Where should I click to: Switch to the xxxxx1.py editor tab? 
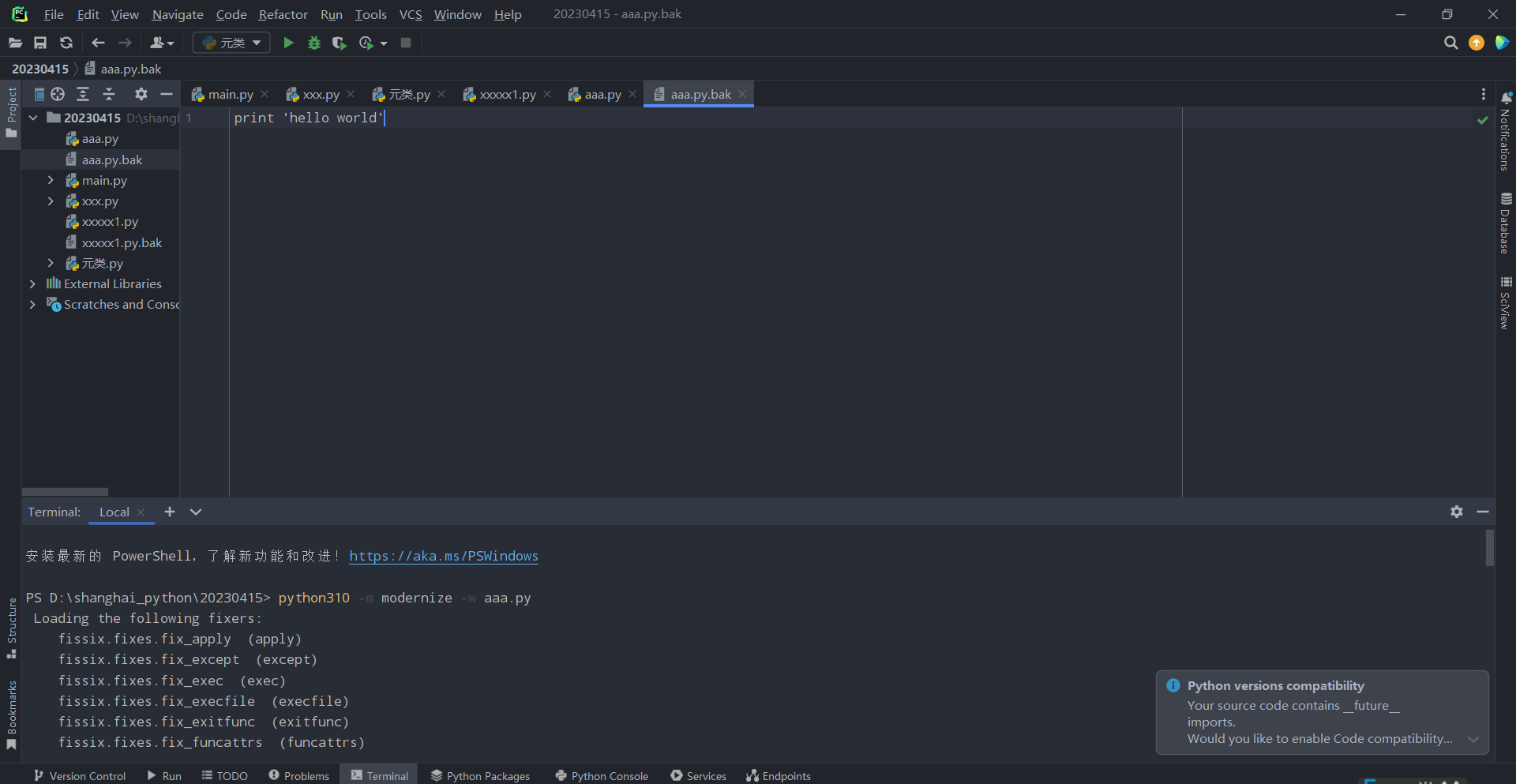507,95
